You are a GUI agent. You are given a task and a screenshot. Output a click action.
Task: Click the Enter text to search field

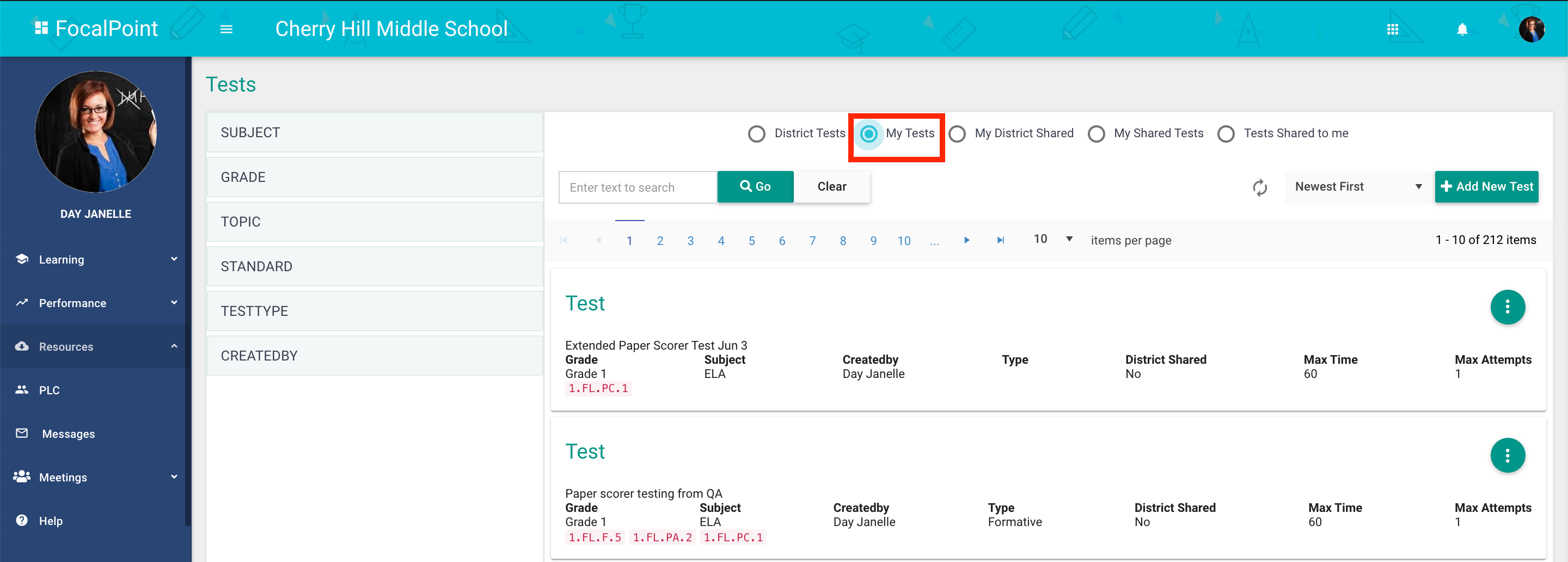(x=638, y=187)
